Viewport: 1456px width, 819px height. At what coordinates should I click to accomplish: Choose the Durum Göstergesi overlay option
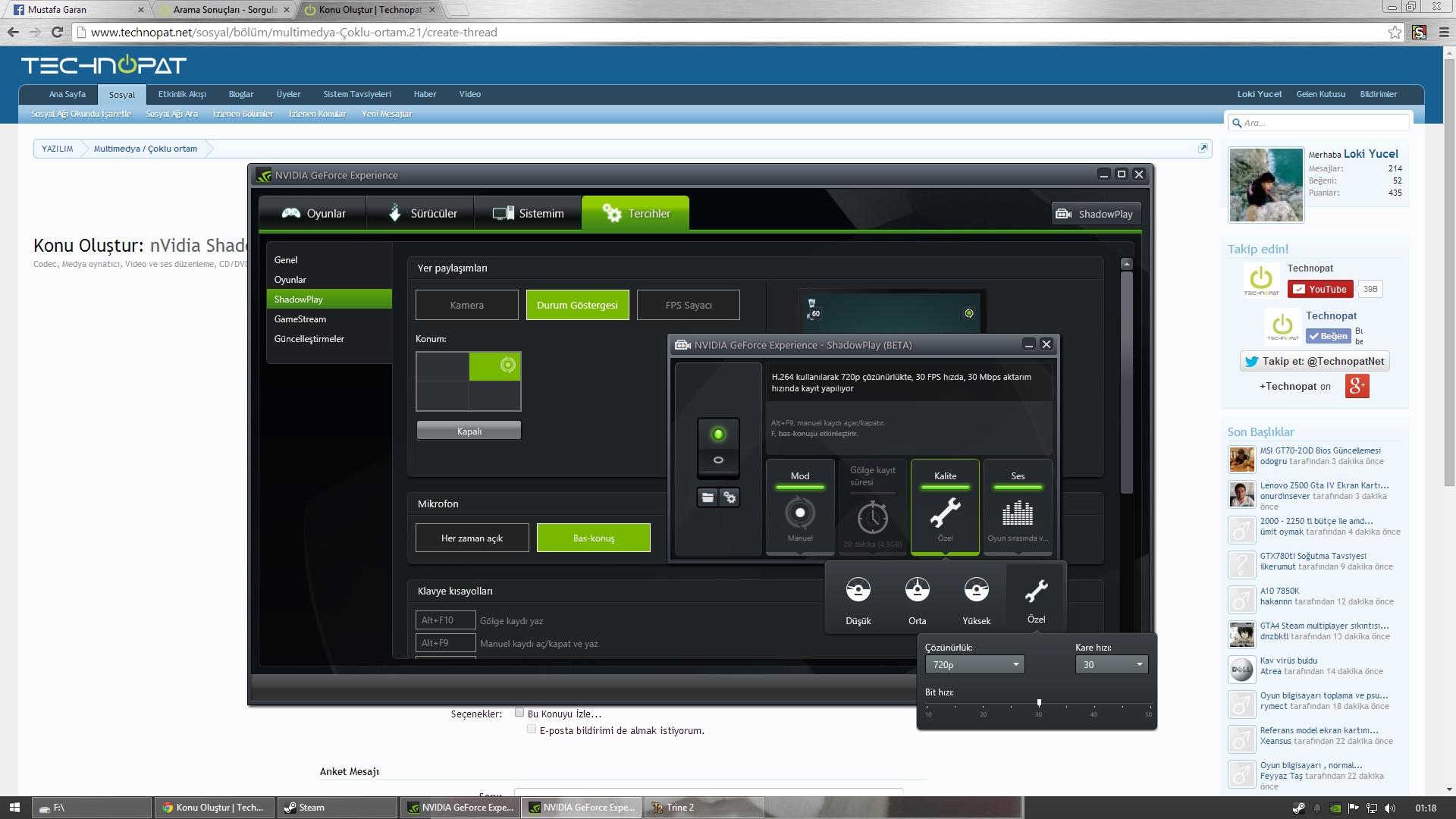click(578, 305)
